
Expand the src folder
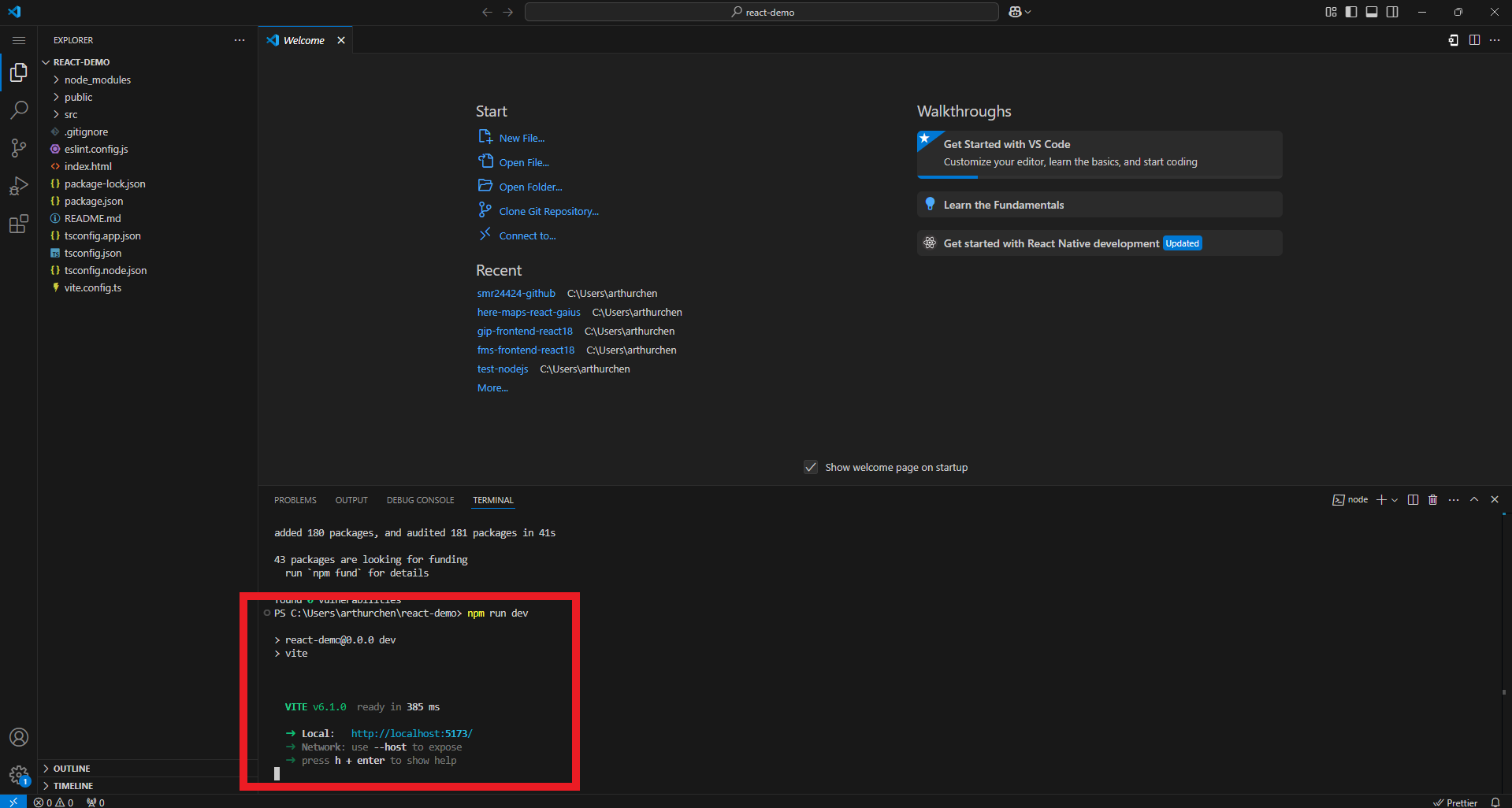148,114
